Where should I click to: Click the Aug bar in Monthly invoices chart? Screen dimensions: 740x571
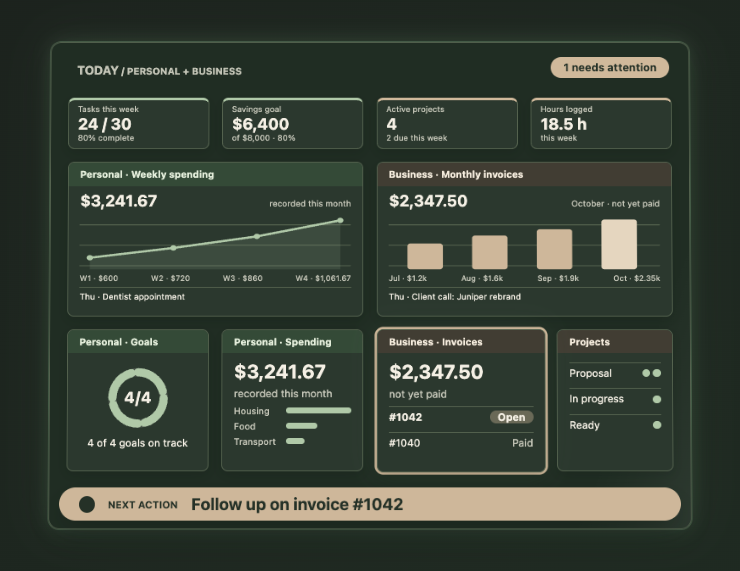point(490,252)
